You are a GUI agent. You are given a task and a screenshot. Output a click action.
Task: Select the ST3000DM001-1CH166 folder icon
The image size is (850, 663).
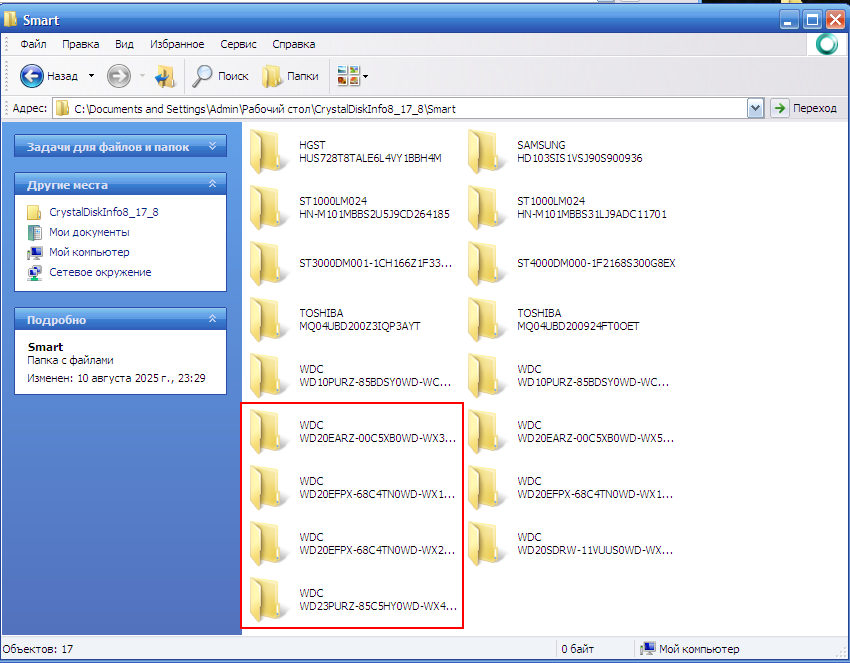pos(267,263)
